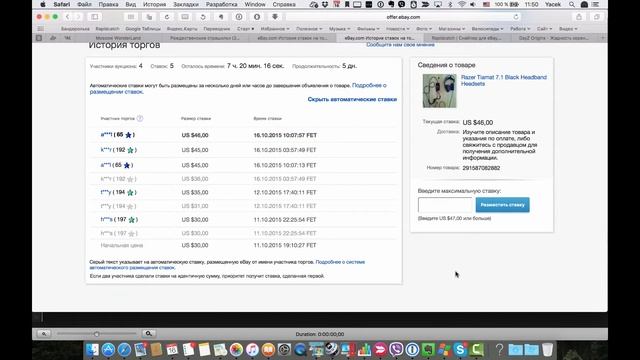Open the История menu

click(154, 4)
